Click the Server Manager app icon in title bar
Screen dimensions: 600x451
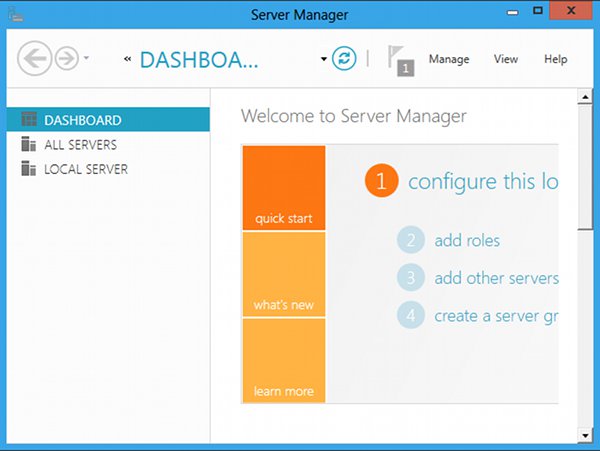pyautogui.click(x=16, y=14)
